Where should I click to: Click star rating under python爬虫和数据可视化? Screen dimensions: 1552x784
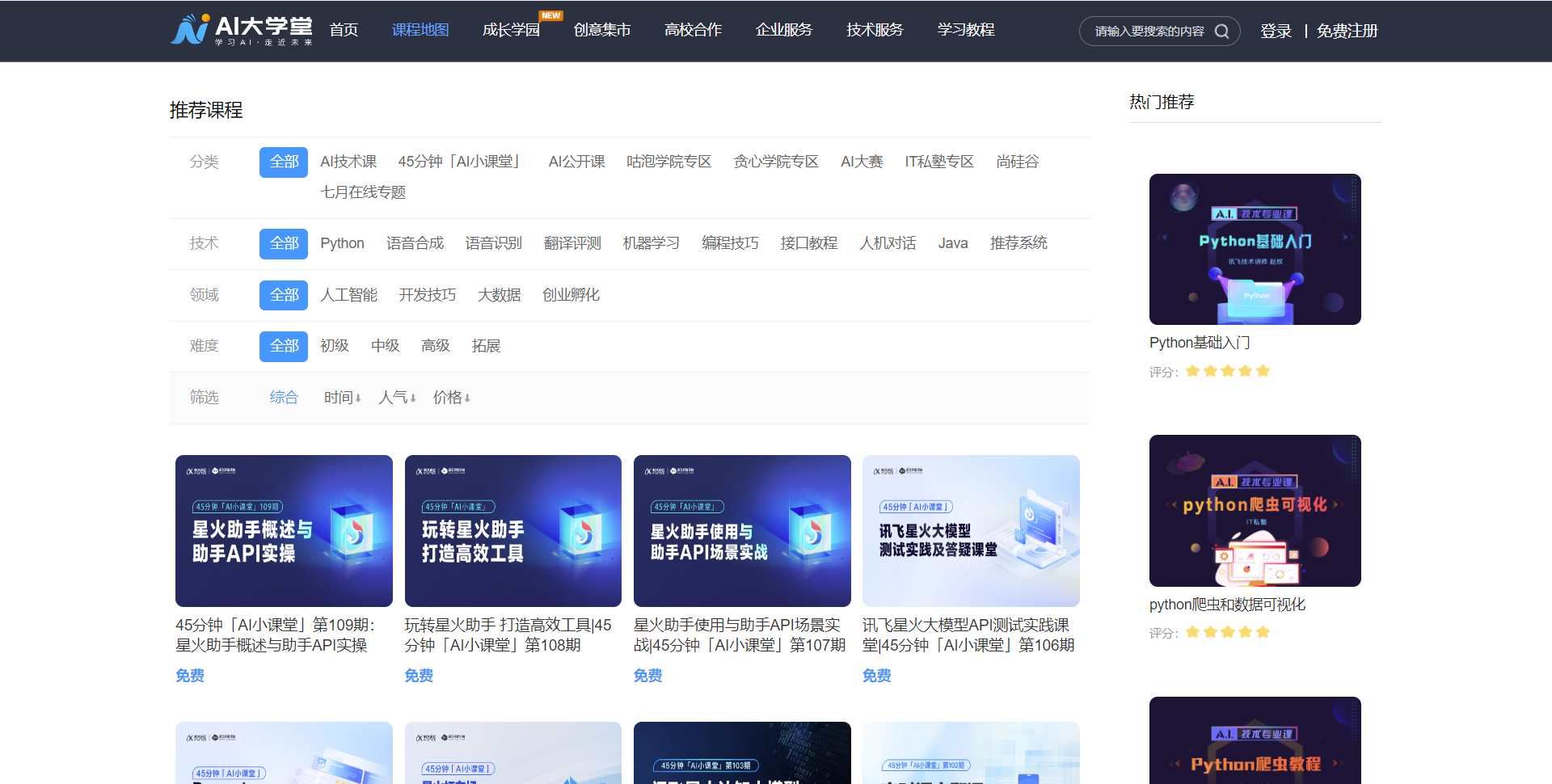[1228, 632]
